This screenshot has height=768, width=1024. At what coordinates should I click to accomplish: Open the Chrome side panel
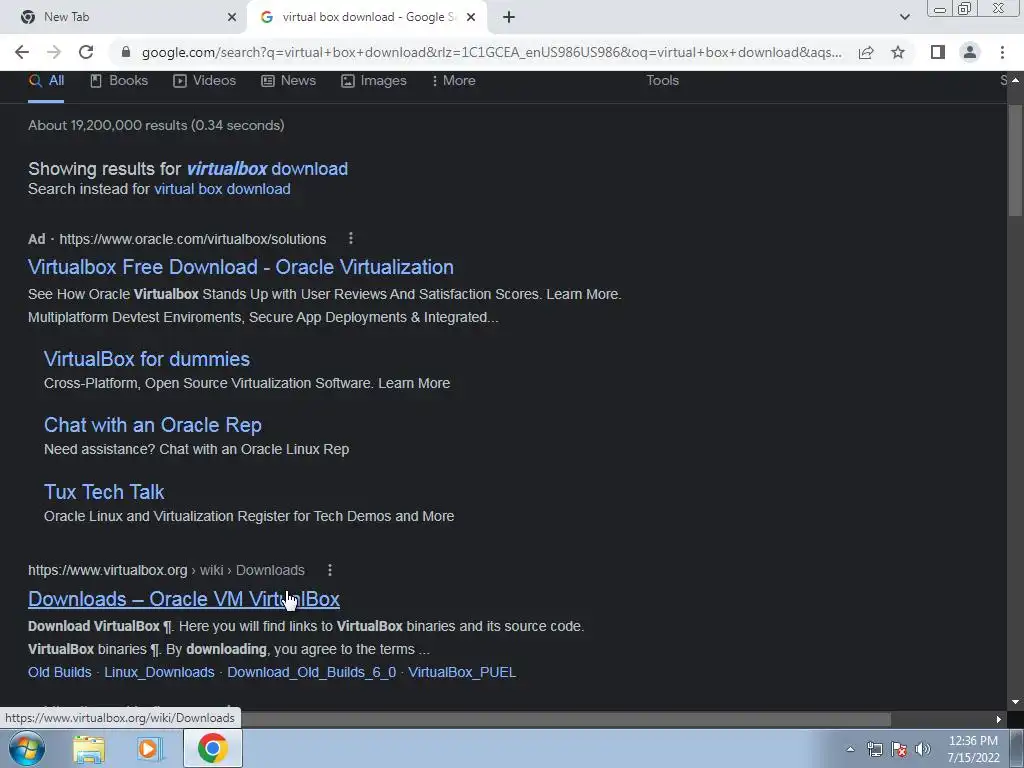click(938, 52)
